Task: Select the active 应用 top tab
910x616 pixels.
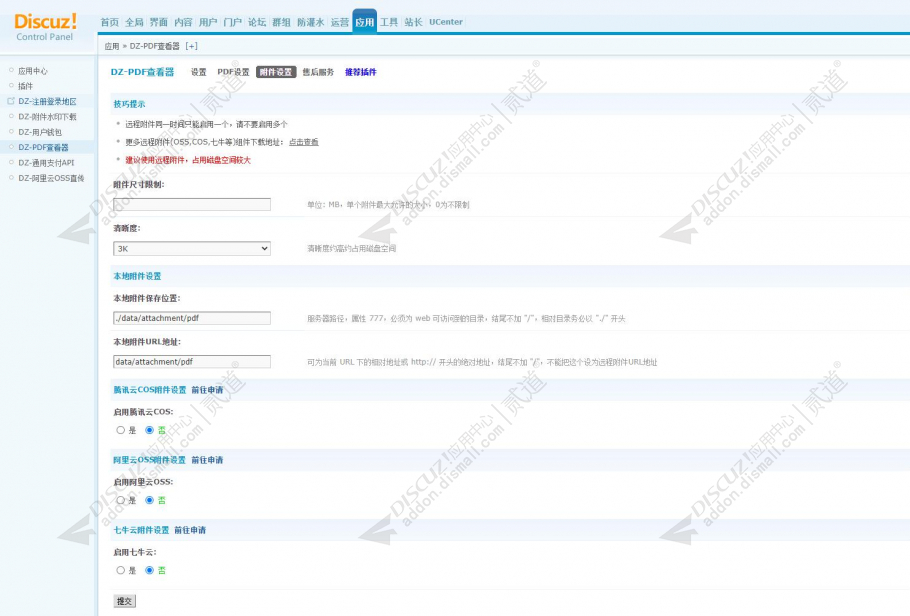Action: pos(364,22)
